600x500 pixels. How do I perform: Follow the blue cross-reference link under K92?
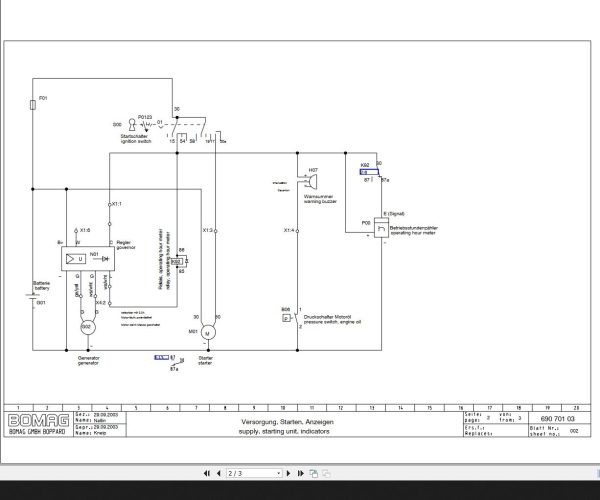(x=369, y=172)
